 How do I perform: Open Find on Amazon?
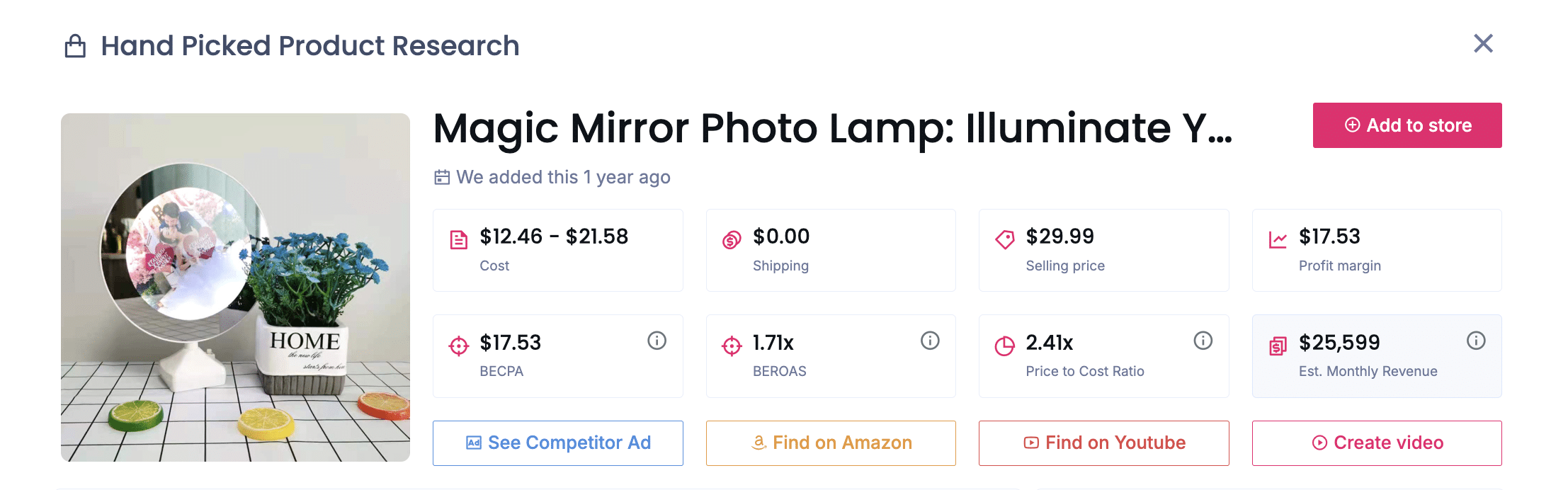(x=830, y=443)
